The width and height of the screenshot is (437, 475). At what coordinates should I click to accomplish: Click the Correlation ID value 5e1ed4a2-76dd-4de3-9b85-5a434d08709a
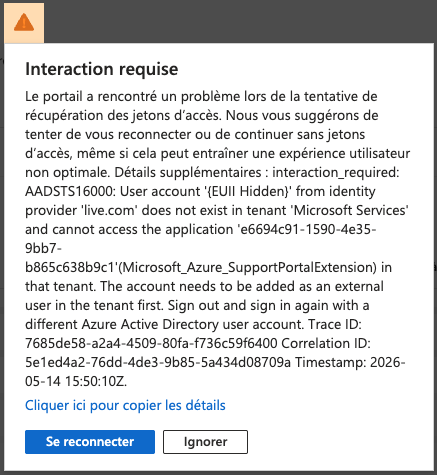(x=158, y=362)
